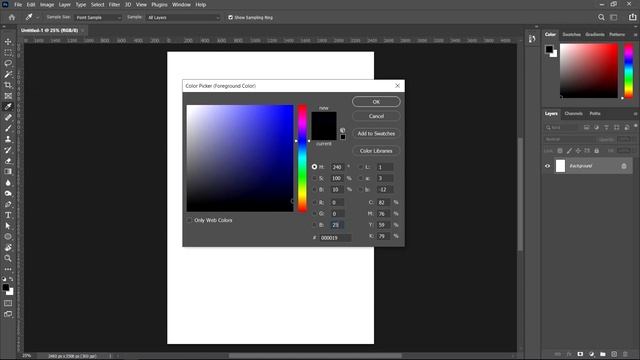
Task: Select the History Brush tool
Action: 8,150
